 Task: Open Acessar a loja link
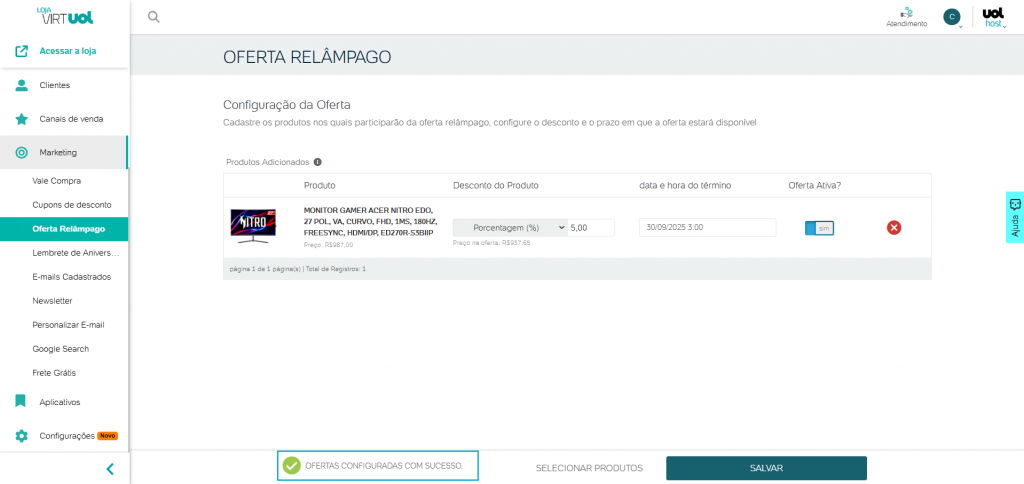[x=67, y=51]
